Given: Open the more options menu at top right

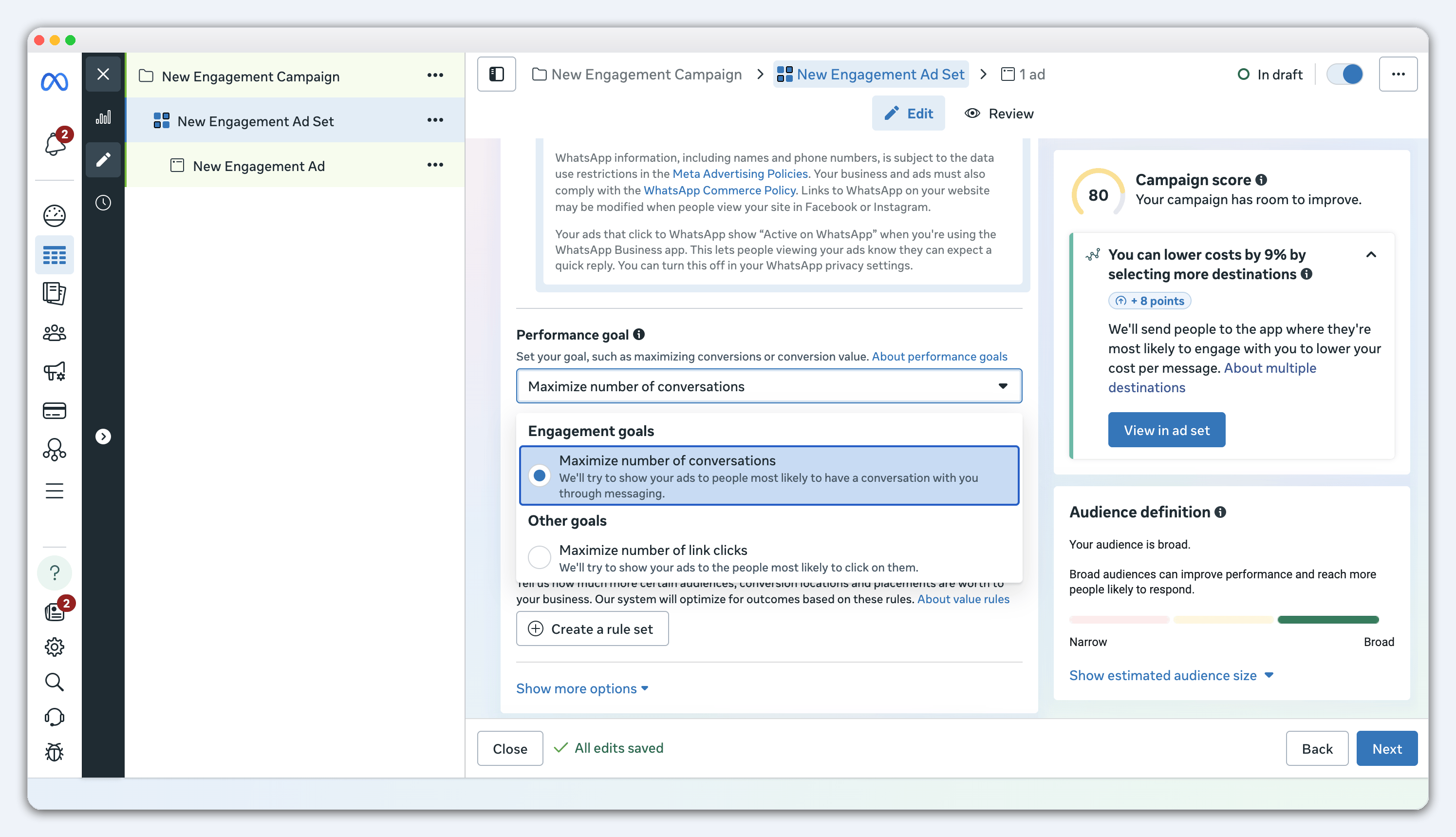Looking at the screenshot, I should point(1399,74).
